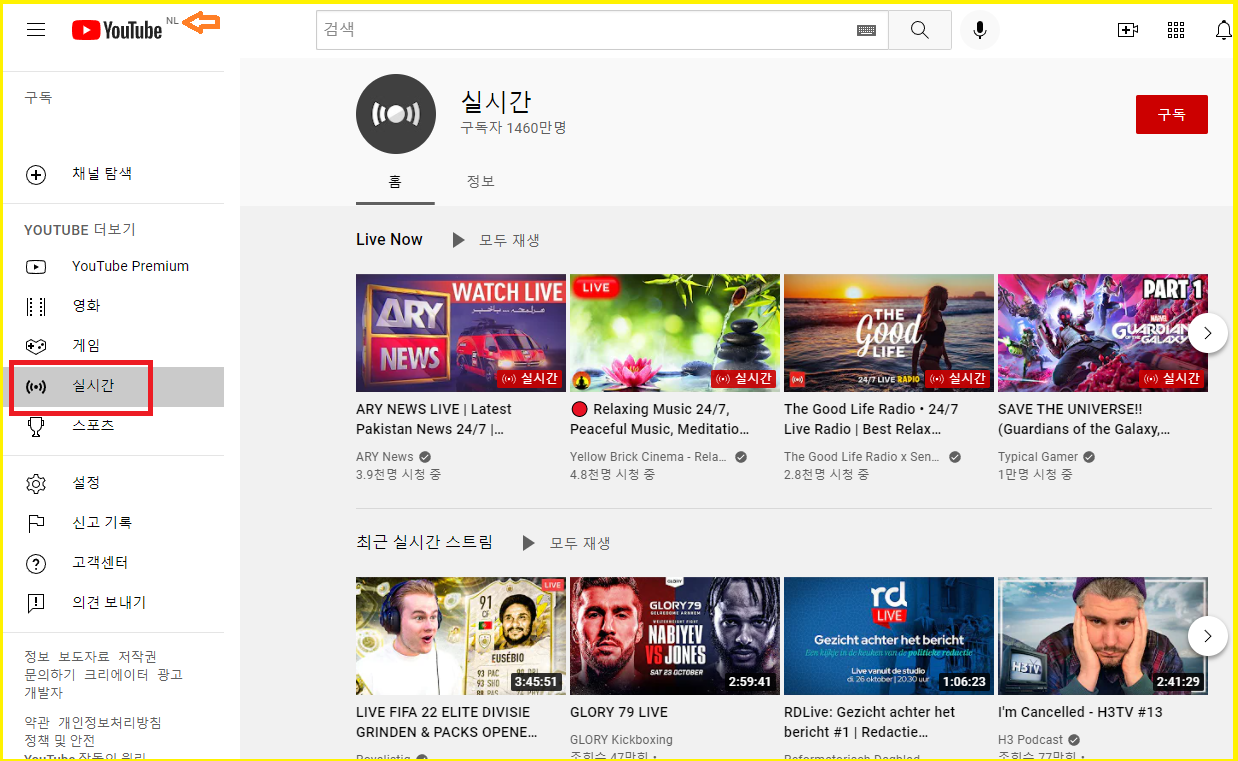Open Guardians of the Galaxy Part 1 thumbnail
Screen dimensions: 1238x761
pyautogui.click(x=1103, y=333)
